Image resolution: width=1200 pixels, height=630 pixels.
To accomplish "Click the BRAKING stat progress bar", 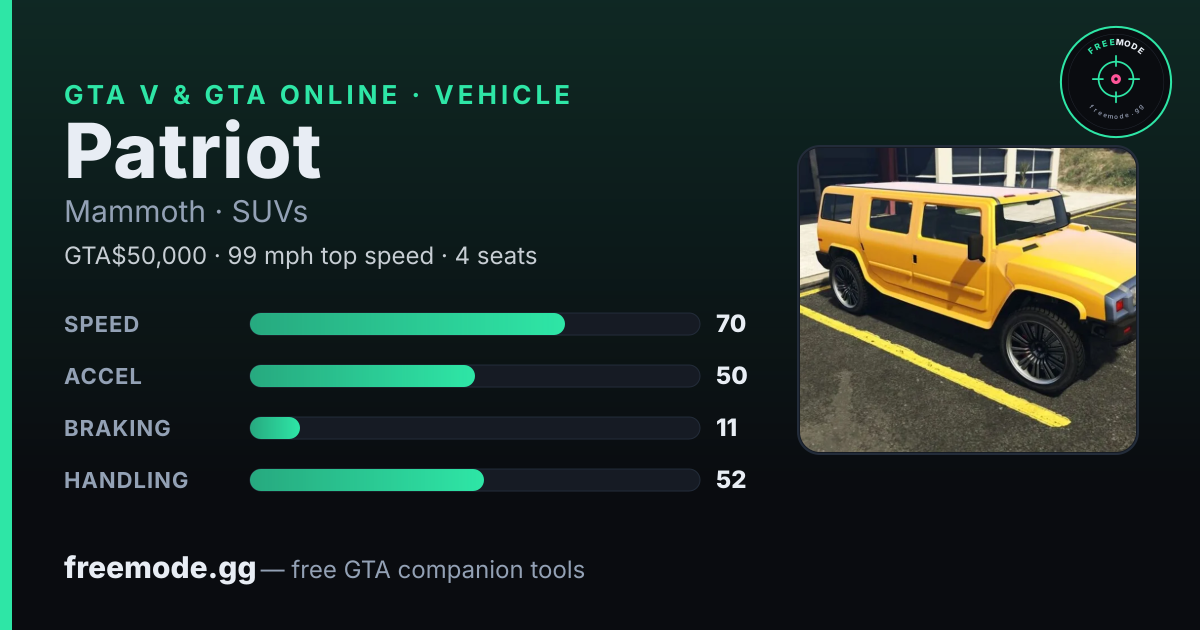I will 474,428.
